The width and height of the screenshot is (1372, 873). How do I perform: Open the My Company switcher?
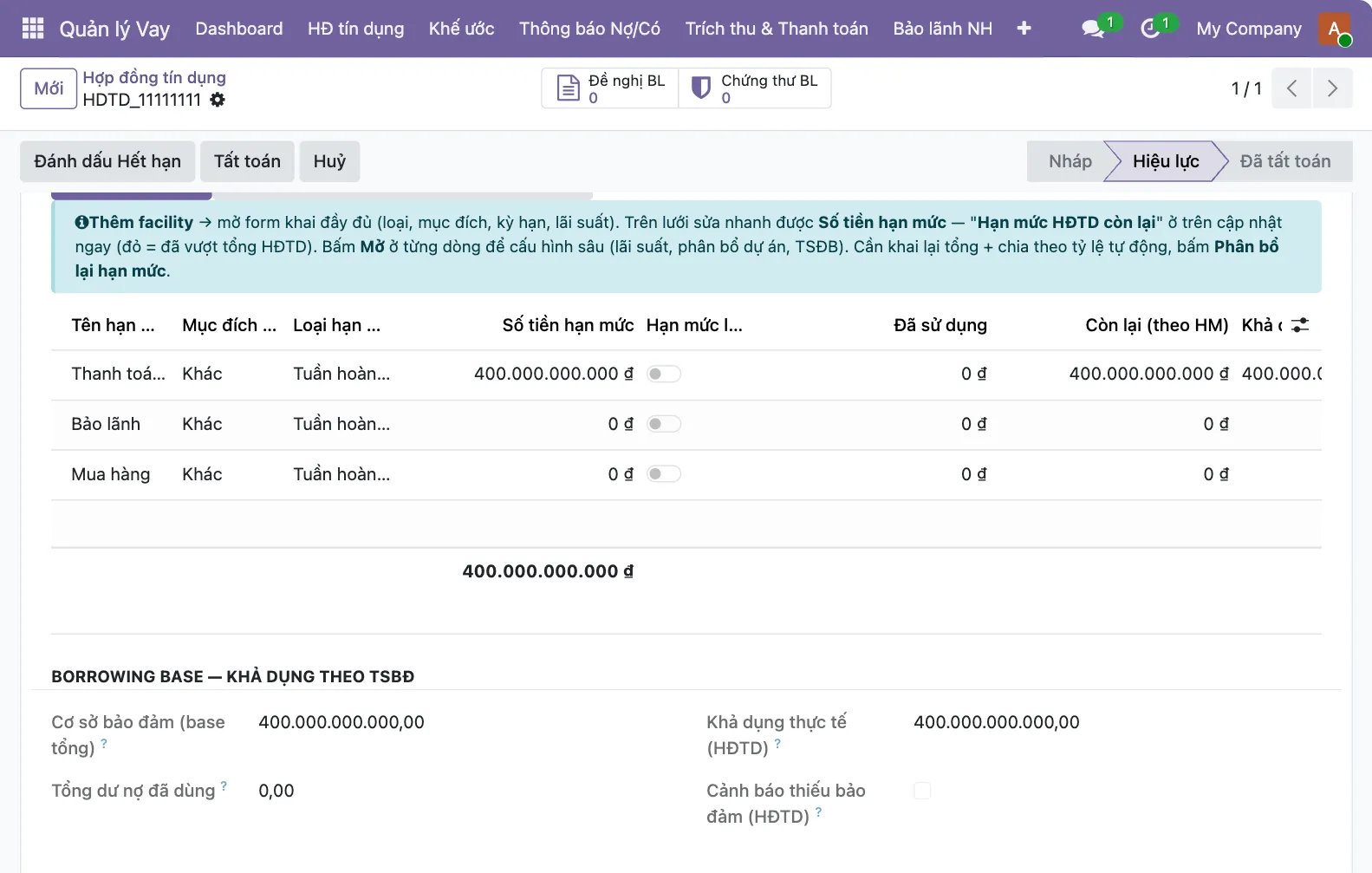1249,29
